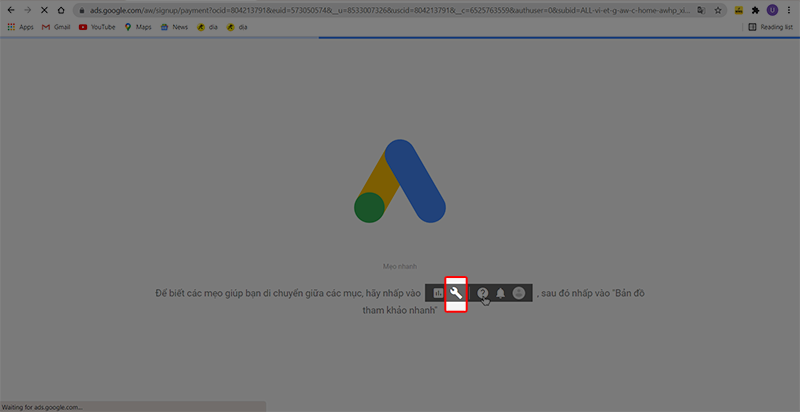Open the Apps bookmark shortcut
Image resolution: width=800 pixels, height=412 pixels.
click(19, 27)
